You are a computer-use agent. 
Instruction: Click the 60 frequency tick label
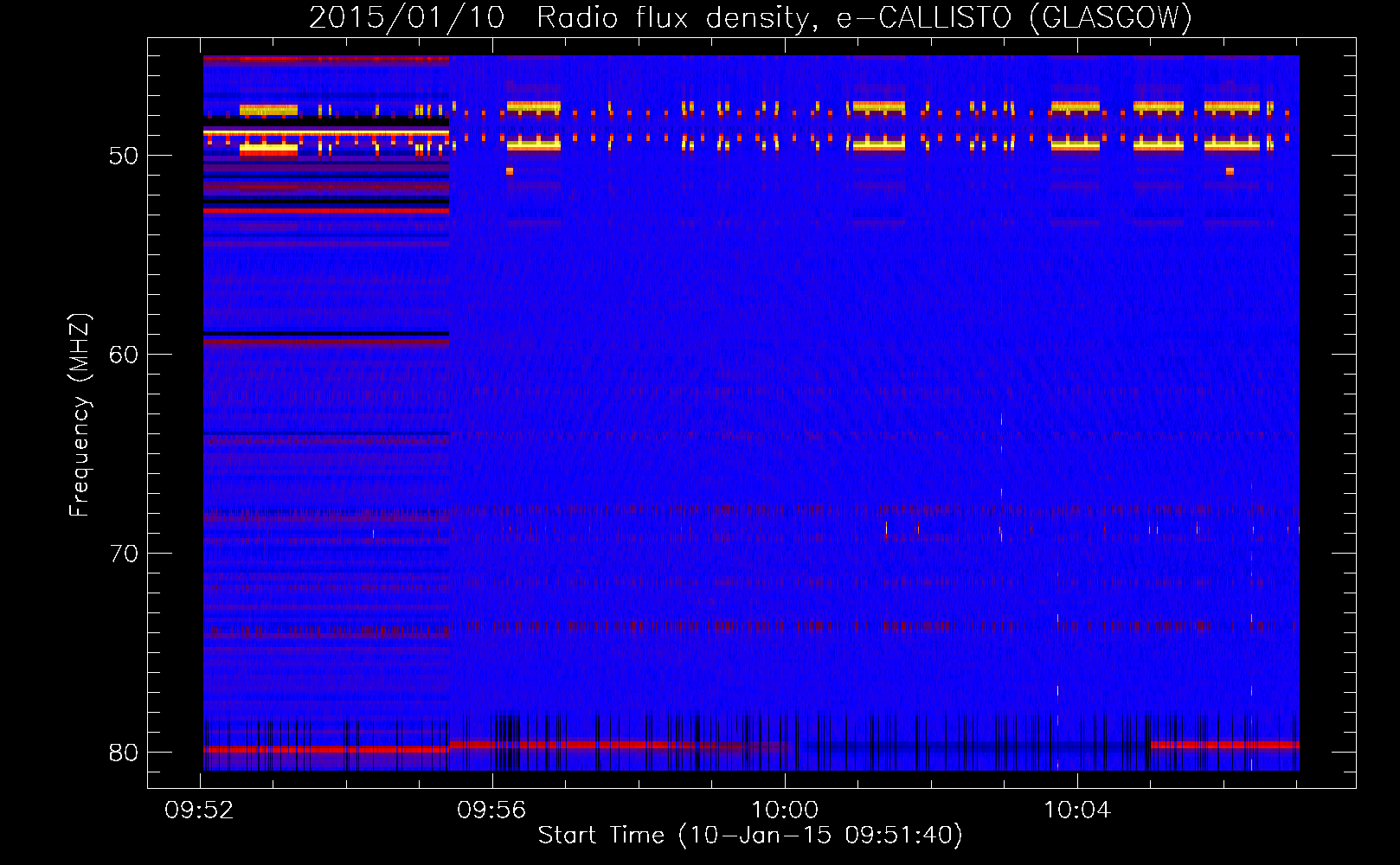[x=124, y=355]
